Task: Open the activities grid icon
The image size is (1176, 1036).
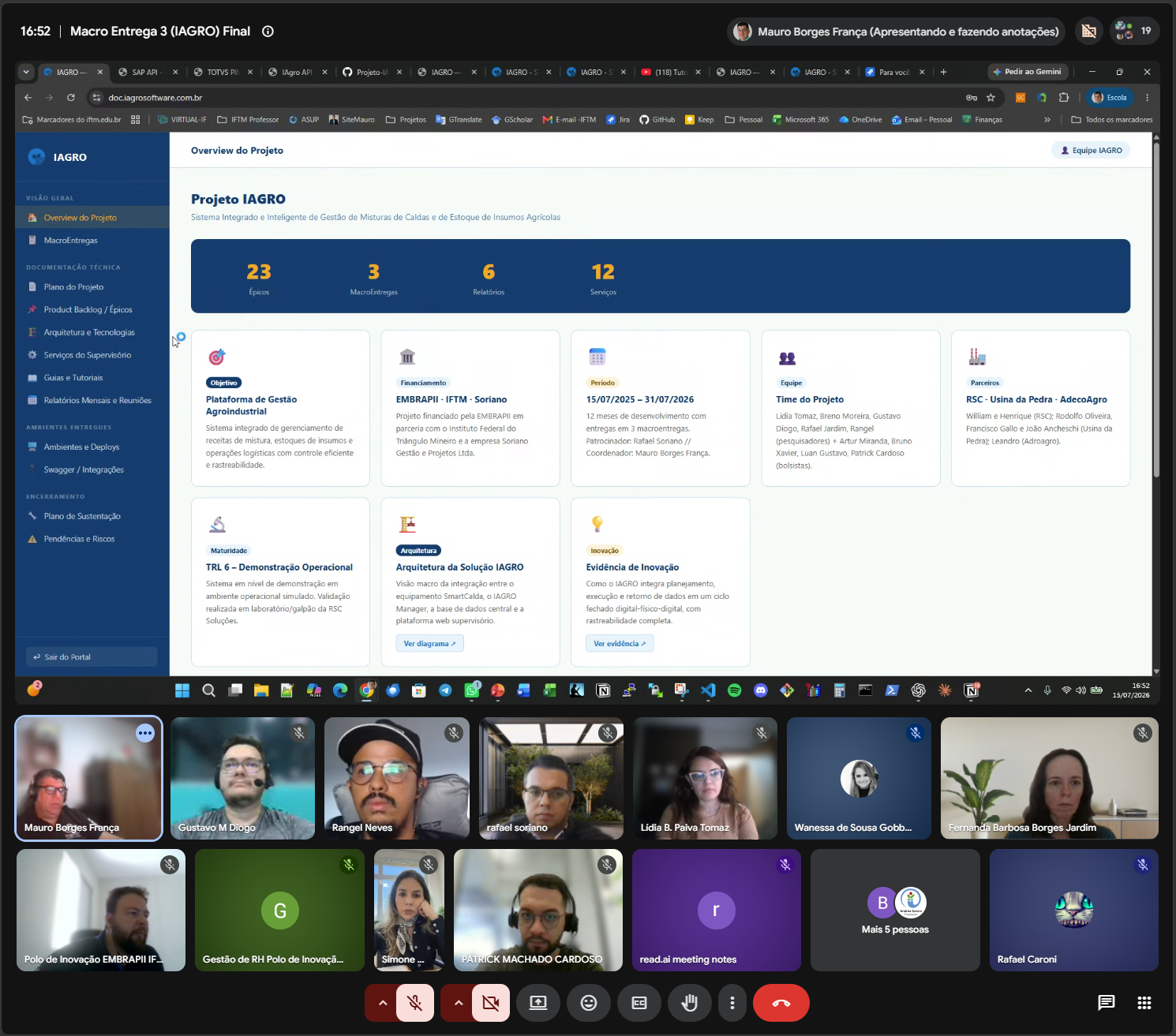Action: pyautogui.click(x=1144, y=1003)
